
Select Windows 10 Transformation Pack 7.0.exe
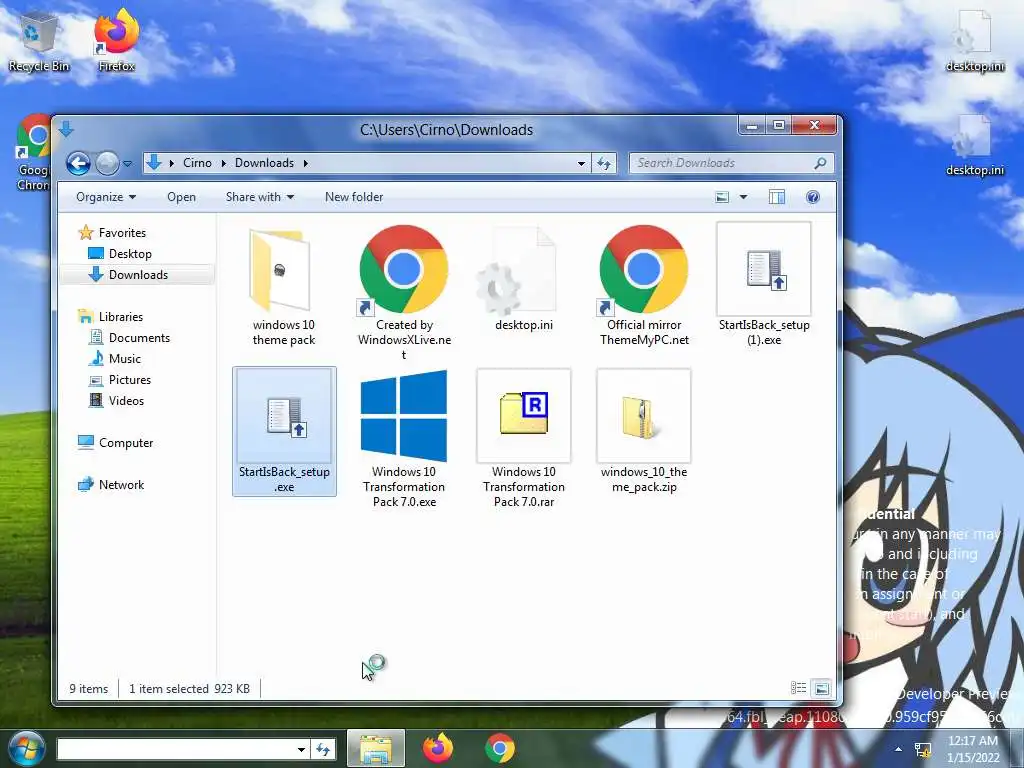coord(404,439)
